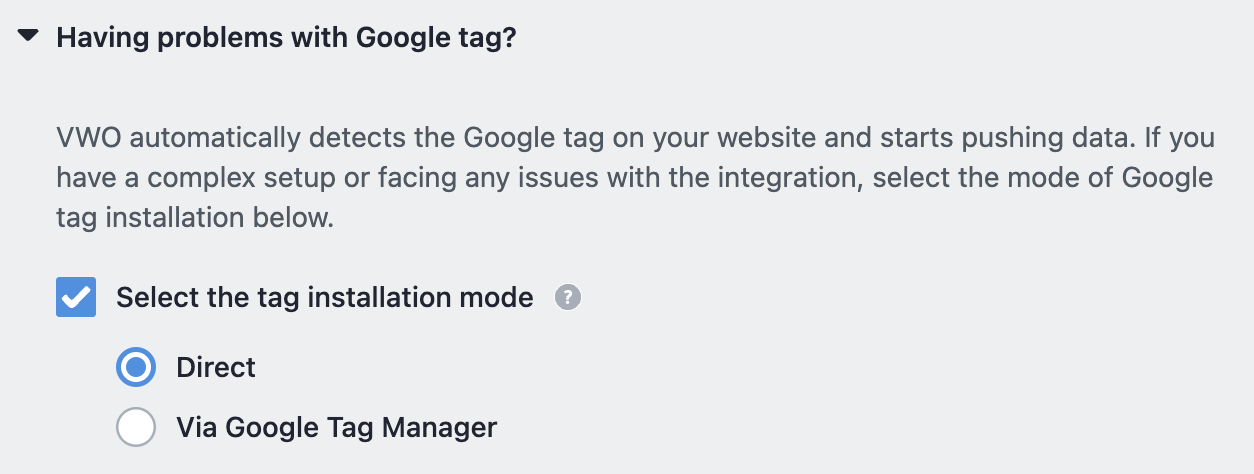Click the 'Having problems with Google tag?' heading
This screenshot has width=1254, height=474.
tap(286, 39)
